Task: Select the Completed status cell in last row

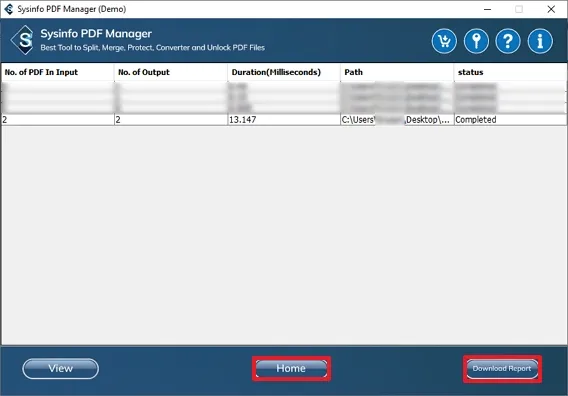Action: point(510,120)
